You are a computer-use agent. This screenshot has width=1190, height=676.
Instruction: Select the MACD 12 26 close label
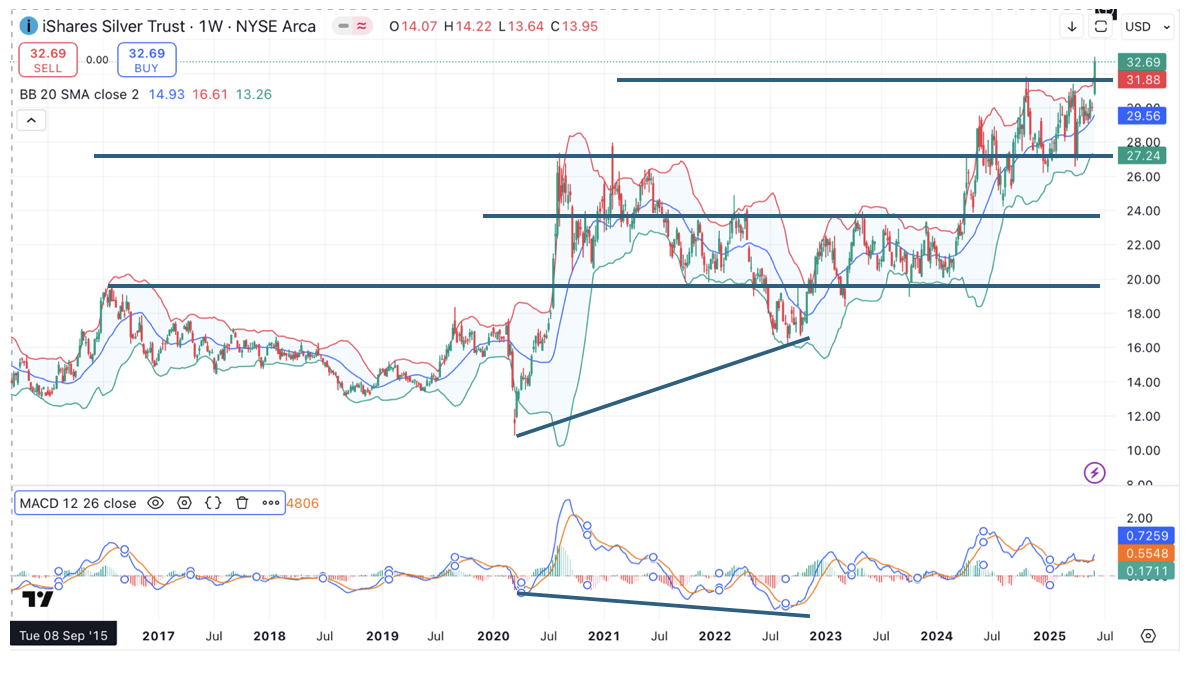(78, 503)
